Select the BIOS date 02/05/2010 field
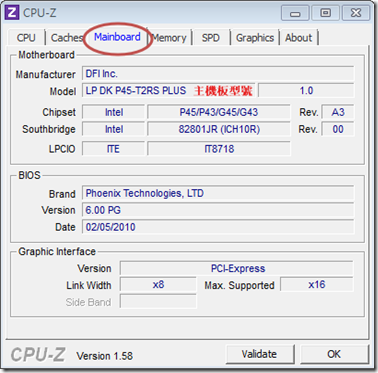378x373 pixels. point(218,227)
